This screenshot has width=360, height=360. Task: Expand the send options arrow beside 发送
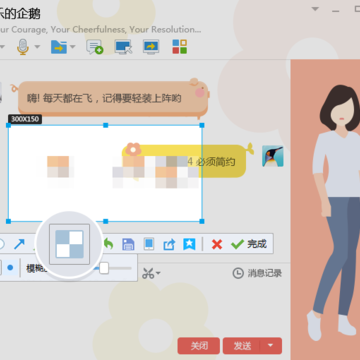(271, 346)
